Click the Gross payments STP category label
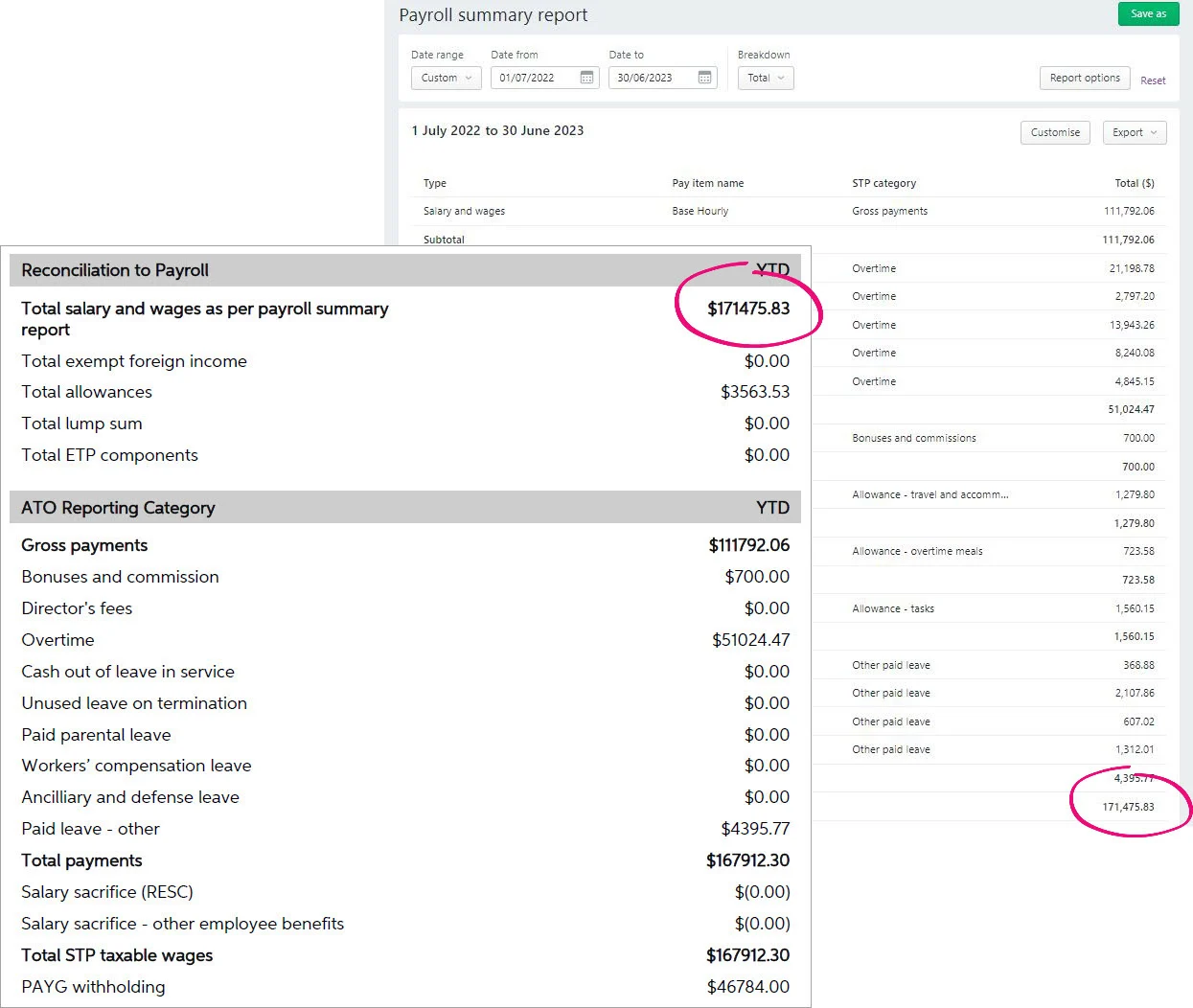The width and height of the screenshot is (1193, 1008). (889, 211)
